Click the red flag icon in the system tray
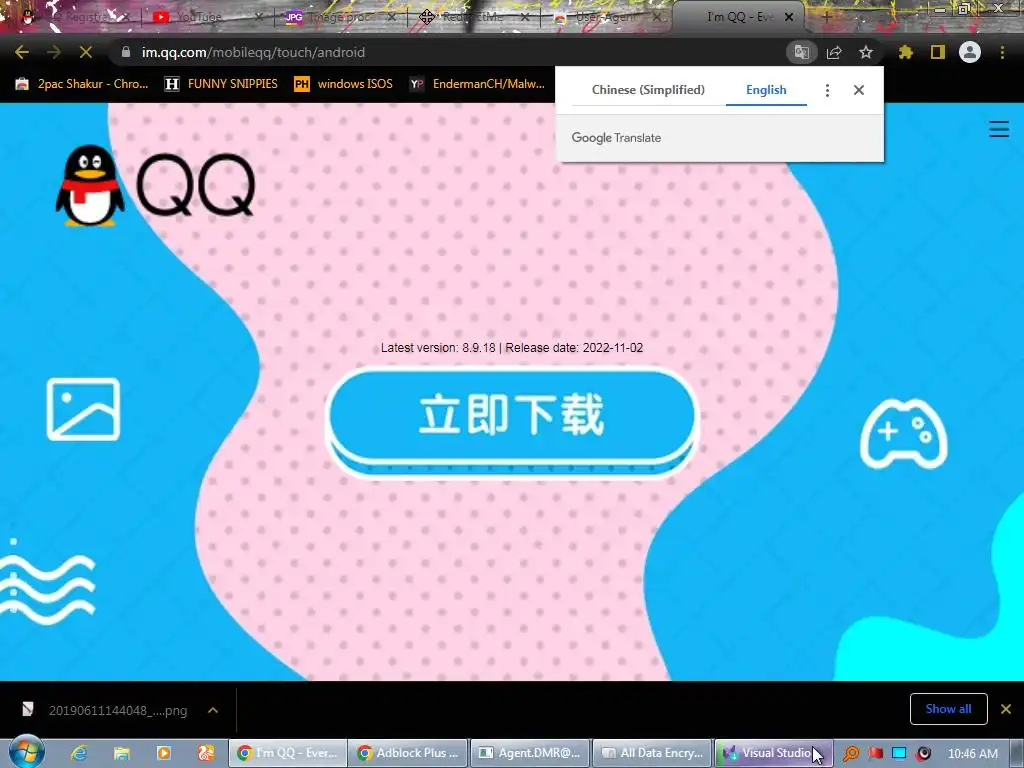This screenshot has height=768, width=1024. [875, 753]
